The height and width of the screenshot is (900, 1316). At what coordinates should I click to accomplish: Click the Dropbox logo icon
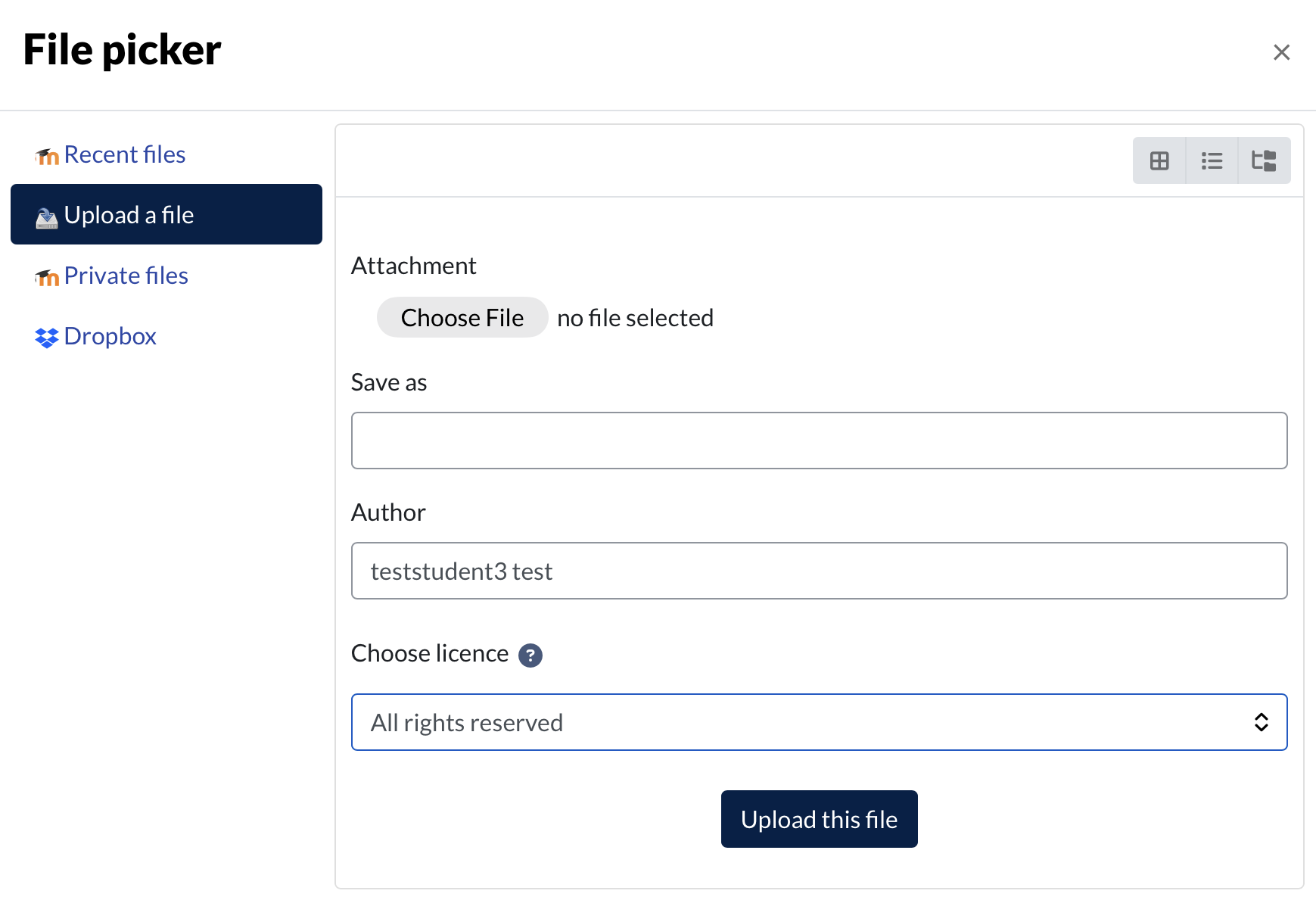pyautogui.click(x=46, y=338)
